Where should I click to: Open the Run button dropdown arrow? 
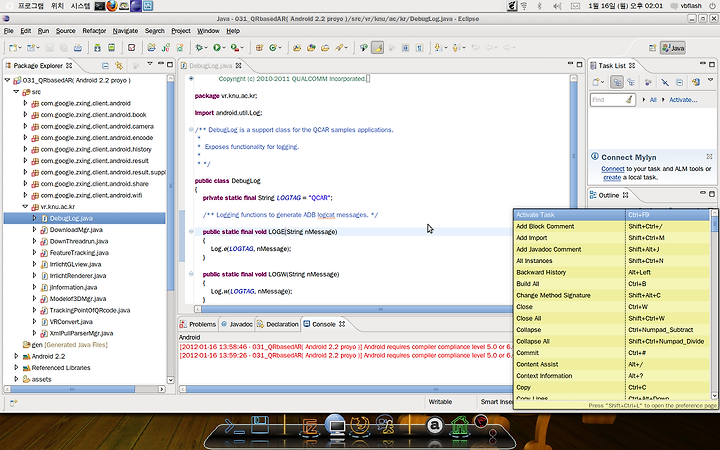tap(224, 48)
